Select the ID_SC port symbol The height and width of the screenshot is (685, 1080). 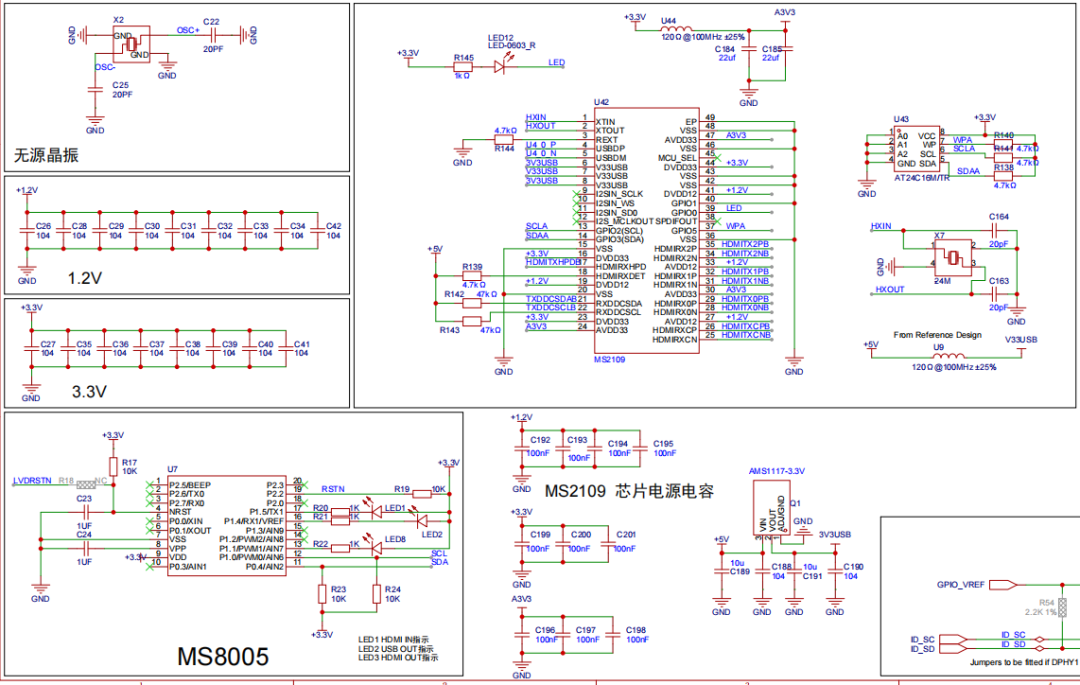[x=953, y=640]
